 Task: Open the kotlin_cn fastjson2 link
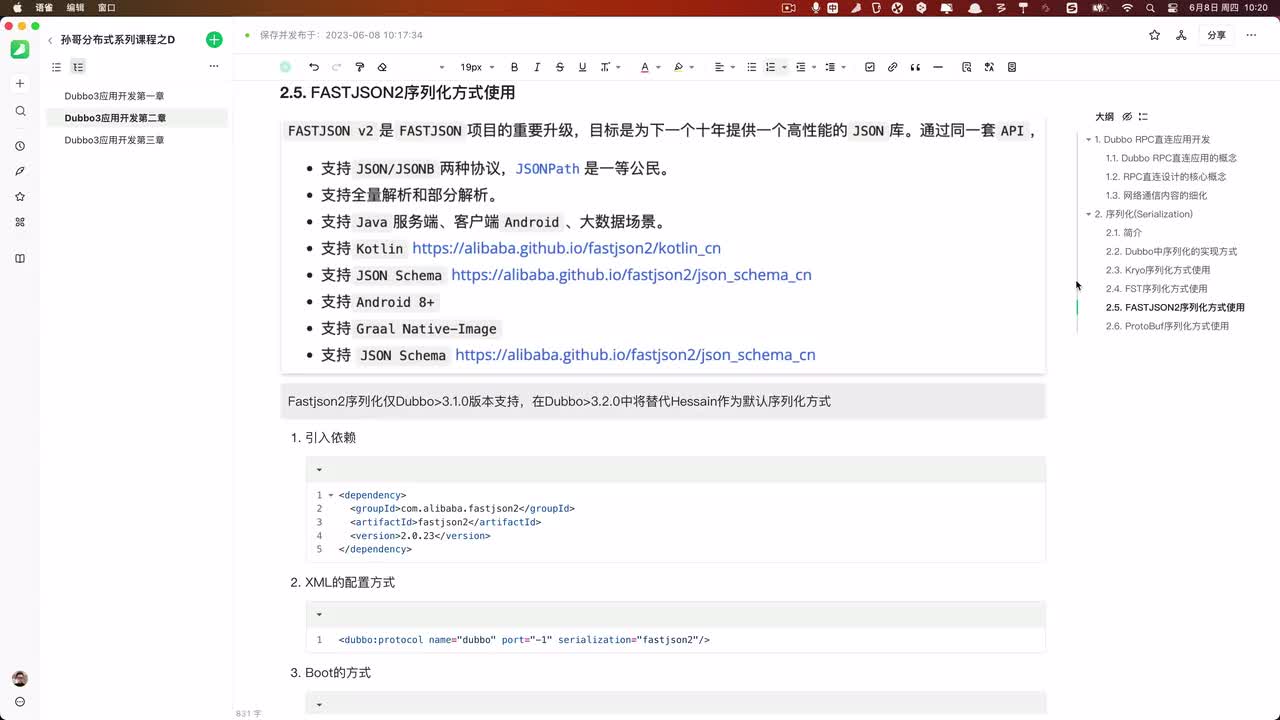click(566, 248)
